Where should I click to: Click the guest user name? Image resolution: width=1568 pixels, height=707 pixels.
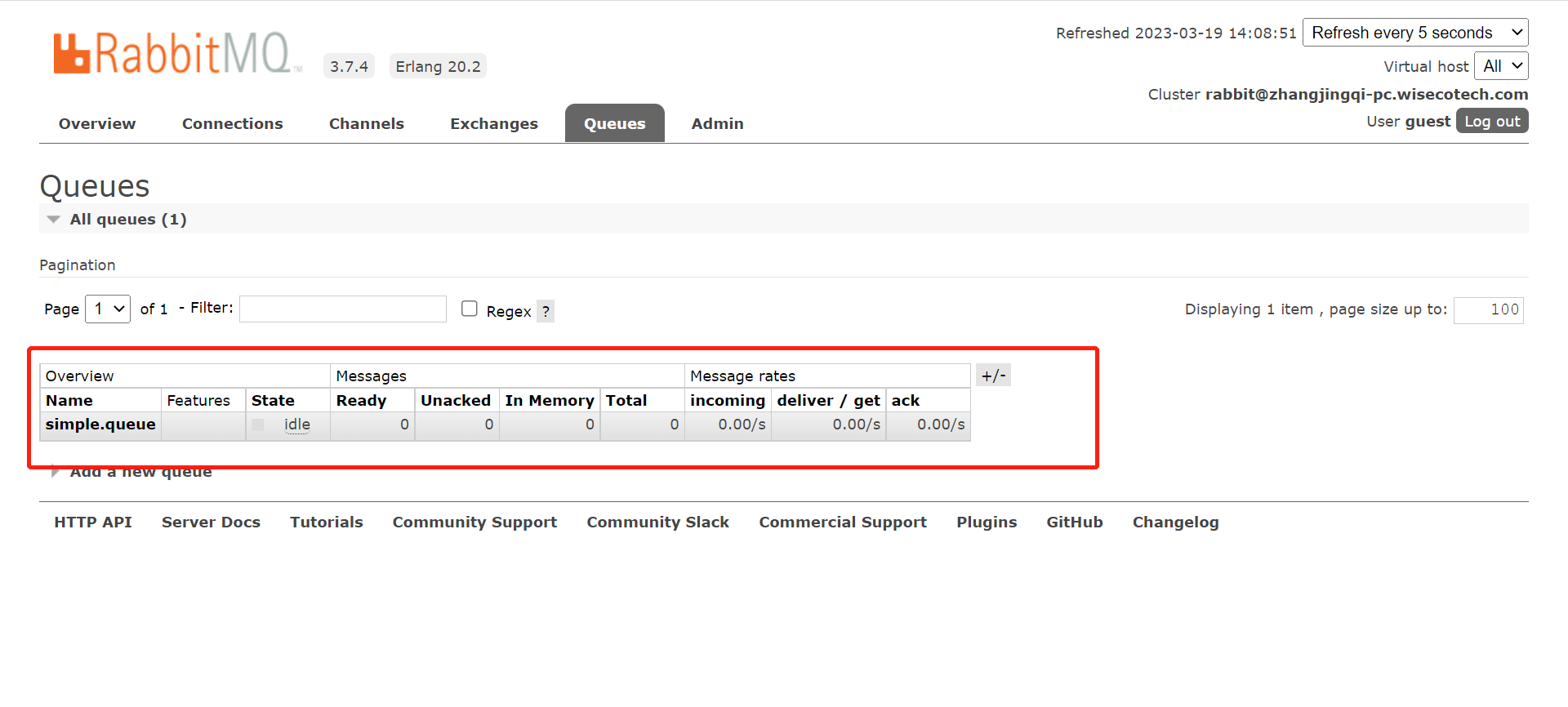1428,122
